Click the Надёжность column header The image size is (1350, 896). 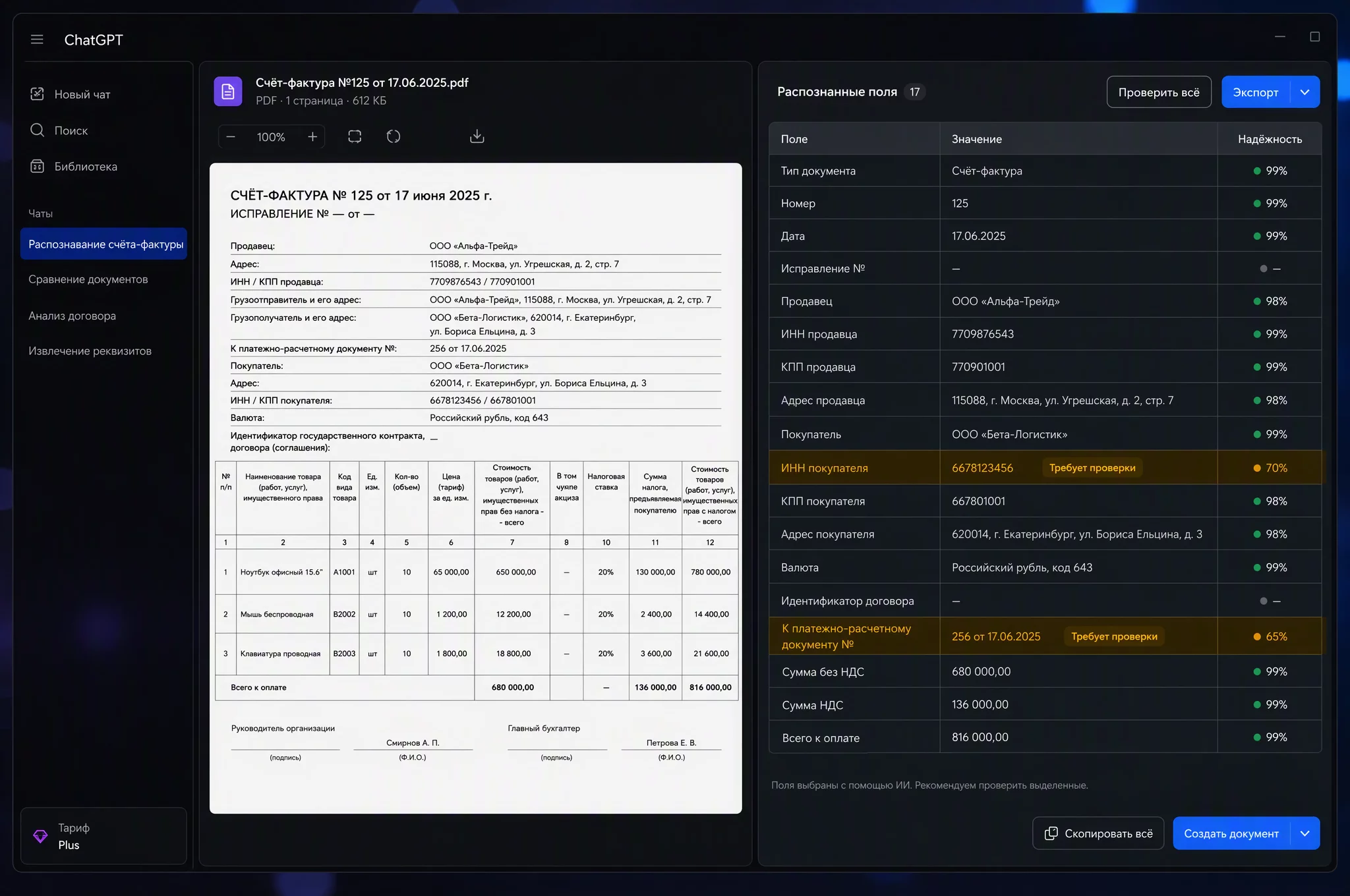1270,139
